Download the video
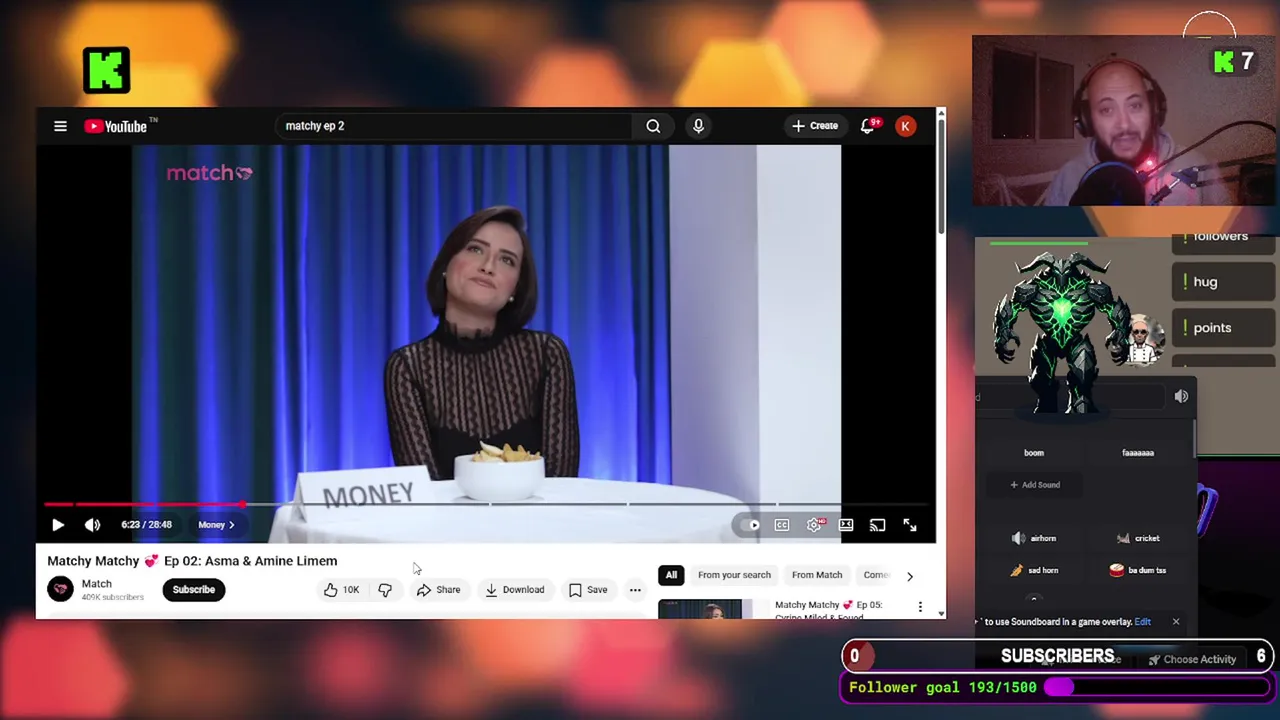 click(x=514, y=590)
